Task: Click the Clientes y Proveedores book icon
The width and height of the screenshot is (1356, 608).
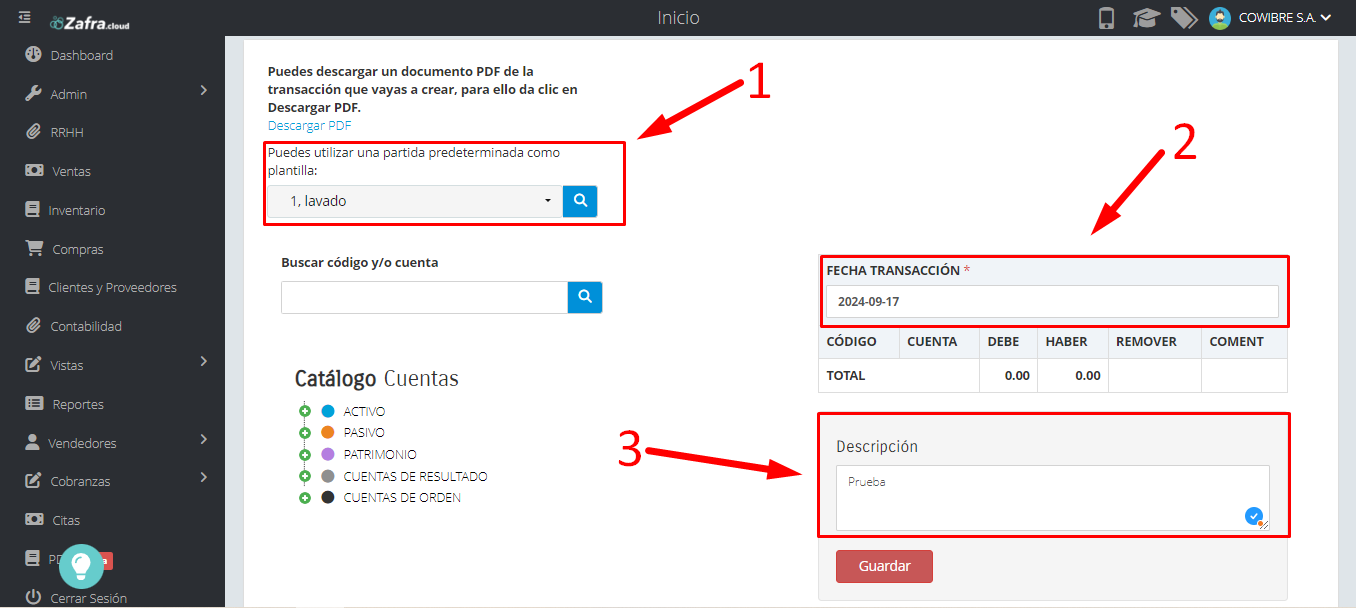Action: pyautogui.click(x=32, y=286)
